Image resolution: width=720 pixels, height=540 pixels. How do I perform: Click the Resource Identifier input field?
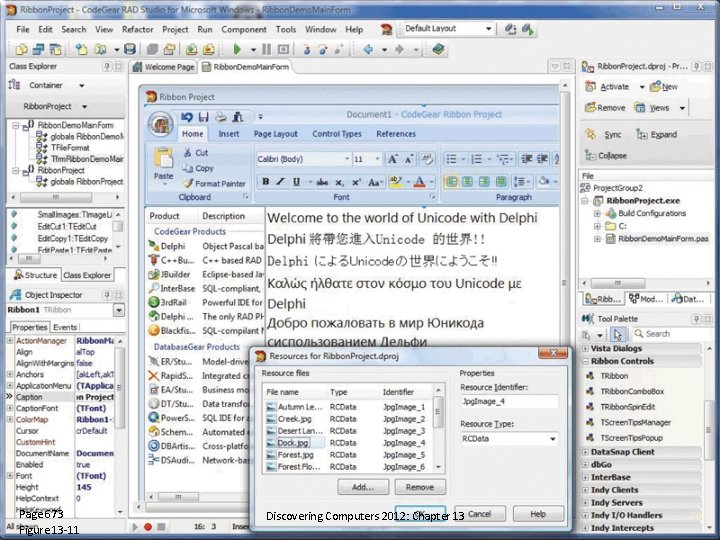[509, 401]
